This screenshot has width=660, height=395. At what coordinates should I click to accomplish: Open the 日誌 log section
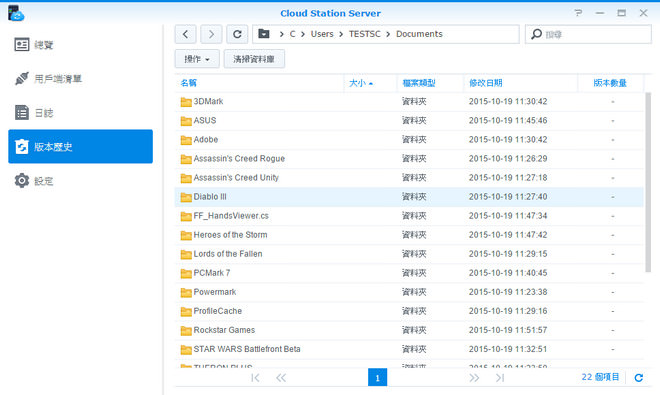(x=80, y=113)
